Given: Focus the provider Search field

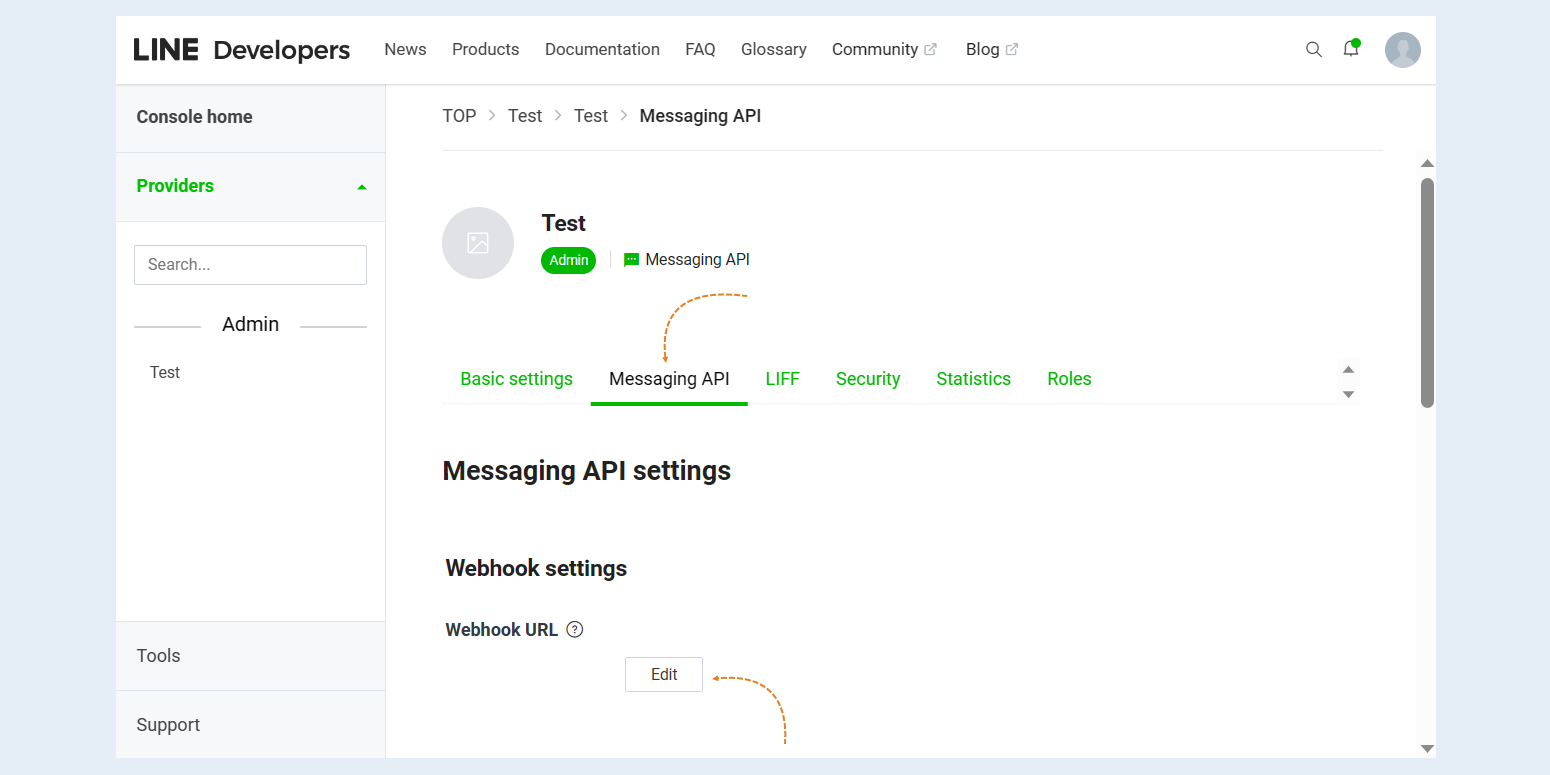Looking at the screenshot, I should point(250,265).
